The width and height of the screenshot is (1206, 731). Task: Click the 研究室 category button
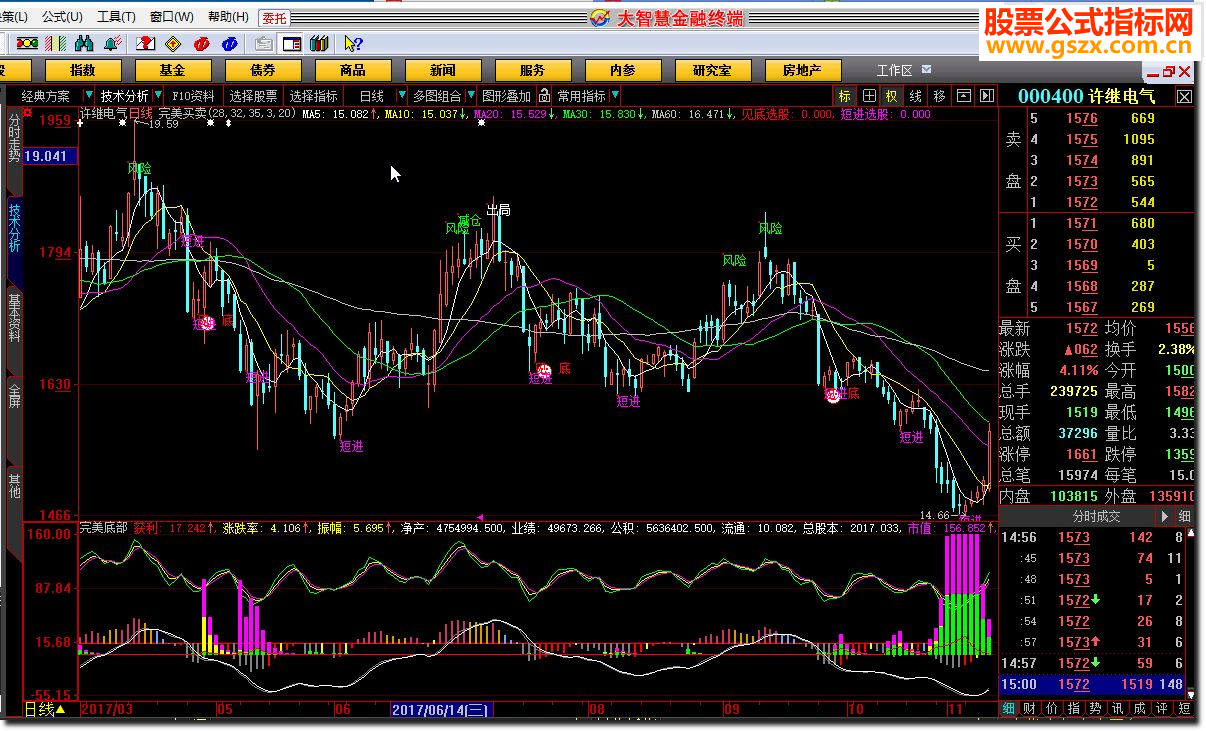click(x=712, y=70)
